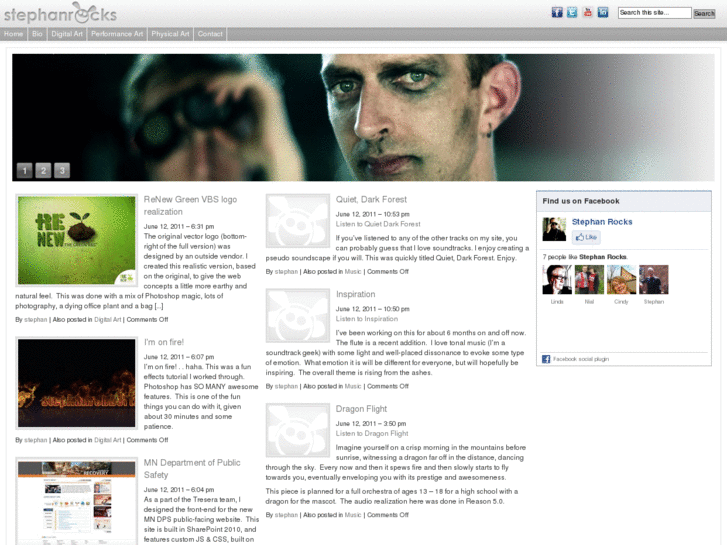Click Listen to Dragon Flight link
The height and width of the screenshot is (545, 727).
click(372, 433)
